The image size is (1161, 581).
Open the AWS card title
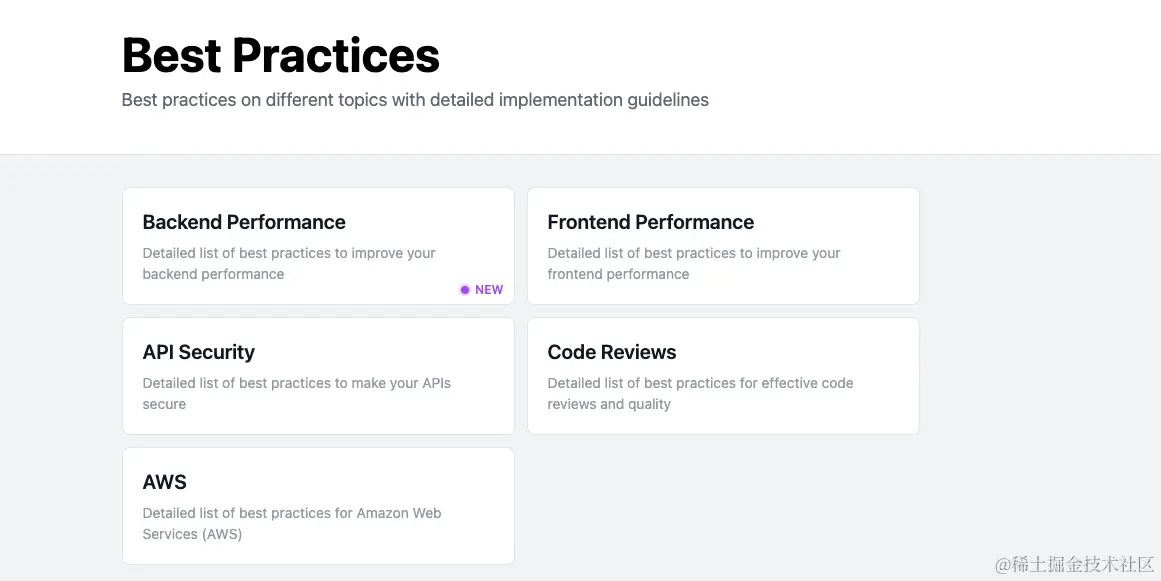165,482
